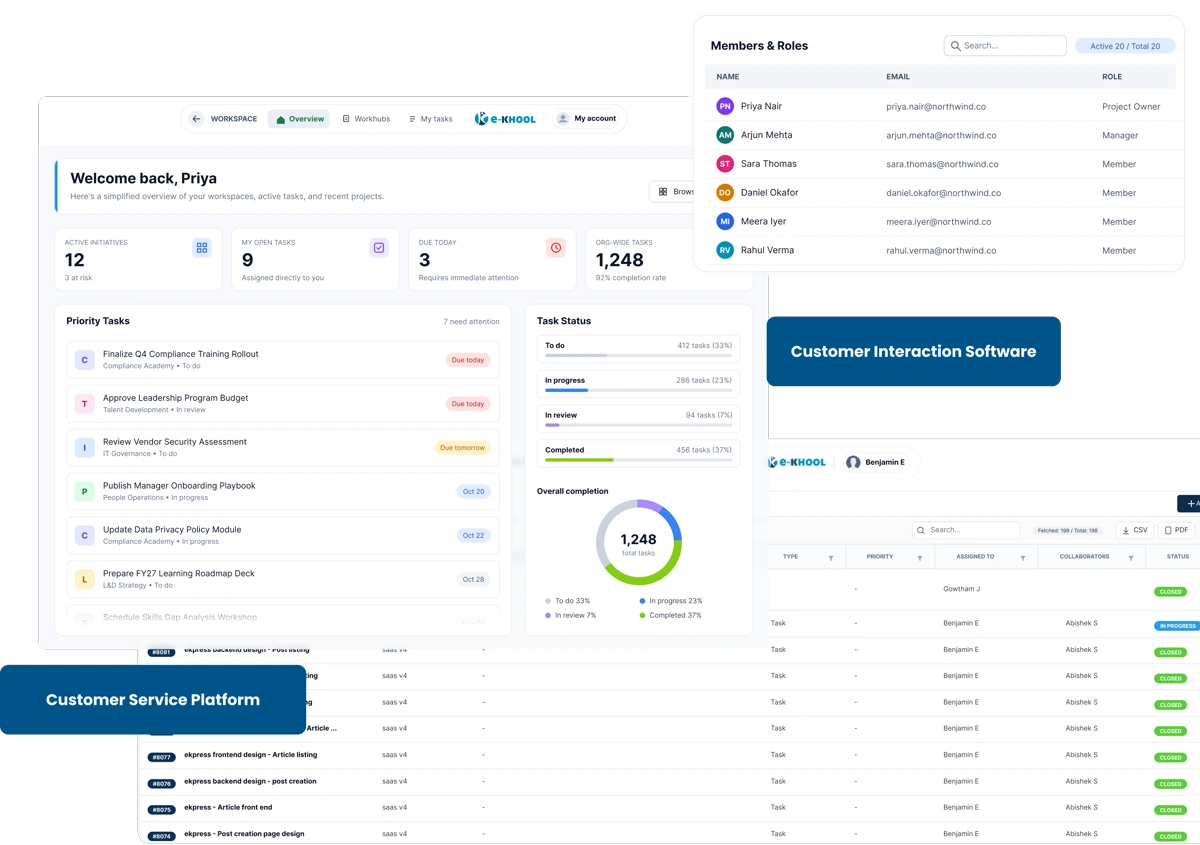Click the home icon on the Overview tab
Viewport: 1200px width, 845px height.
pos(281,119)
